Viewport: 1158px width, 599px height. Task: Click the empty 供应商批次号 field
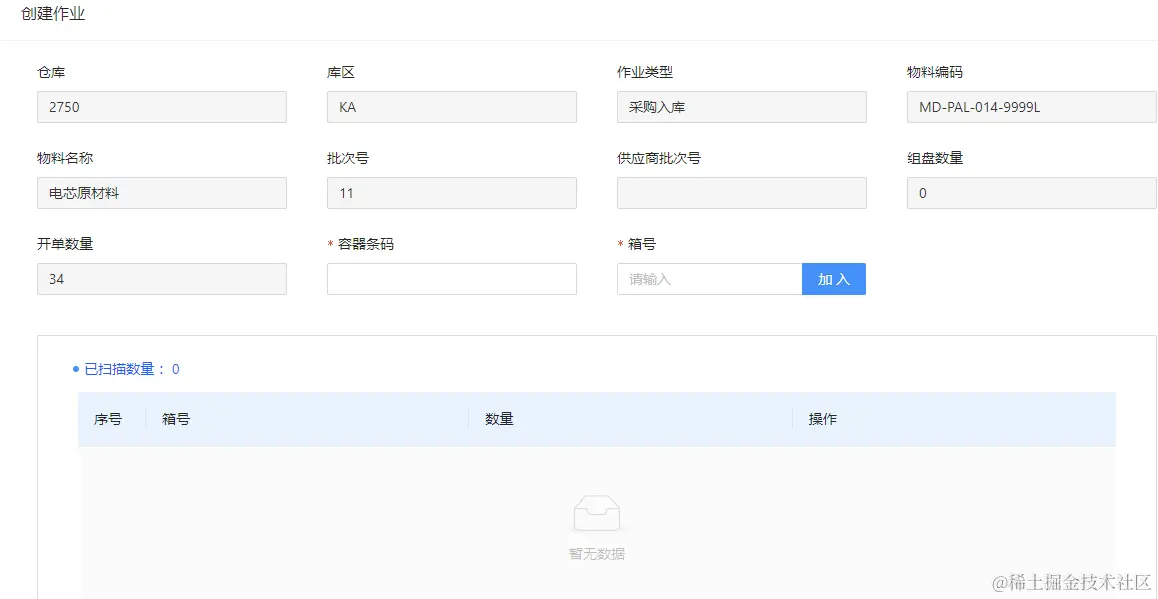tap(742, 194)
